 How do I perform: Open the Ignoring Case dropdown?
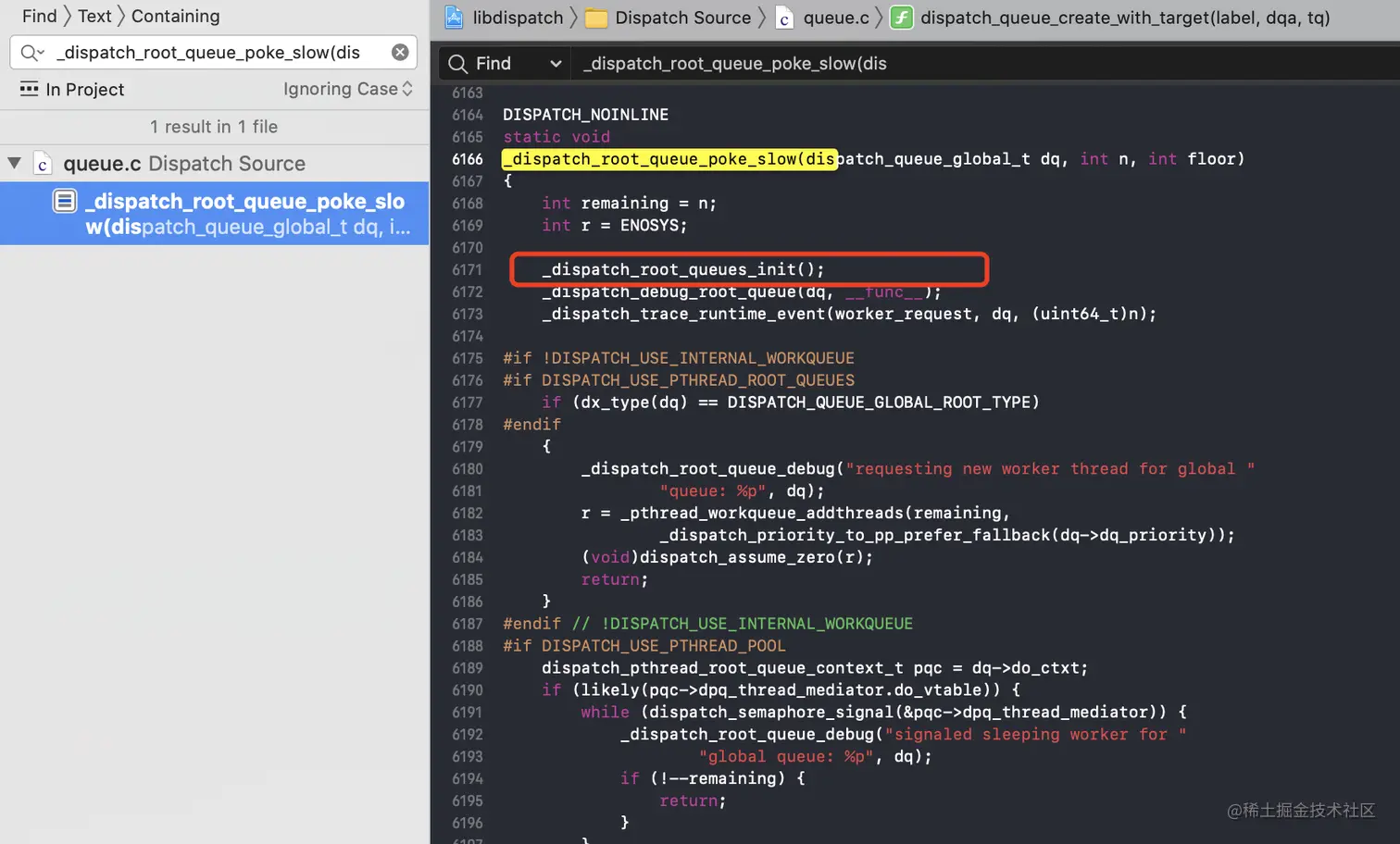tap(348, 89)
